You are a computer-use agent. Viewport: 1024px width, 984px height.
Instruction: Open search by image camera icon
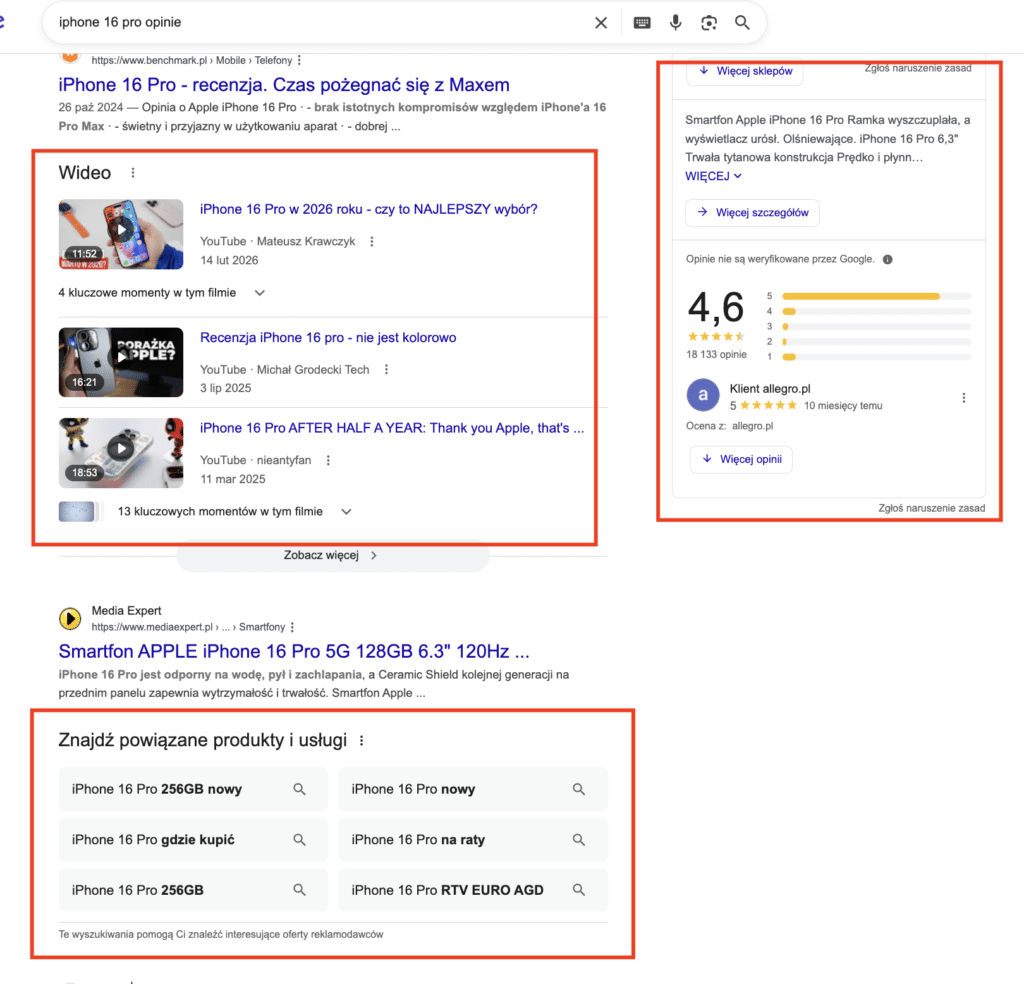[709, 23]
